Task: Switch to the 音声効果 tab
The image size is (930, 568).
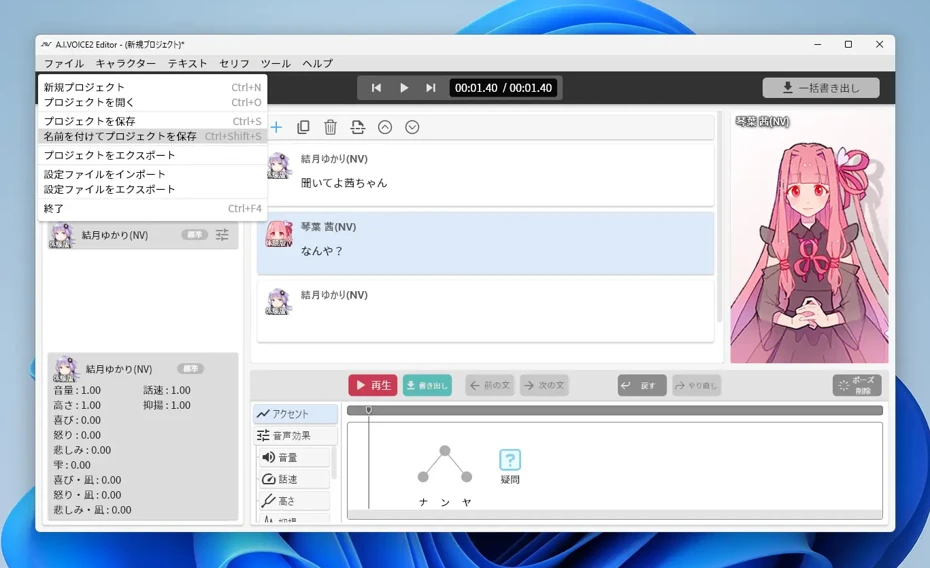Action: (295, 436)
